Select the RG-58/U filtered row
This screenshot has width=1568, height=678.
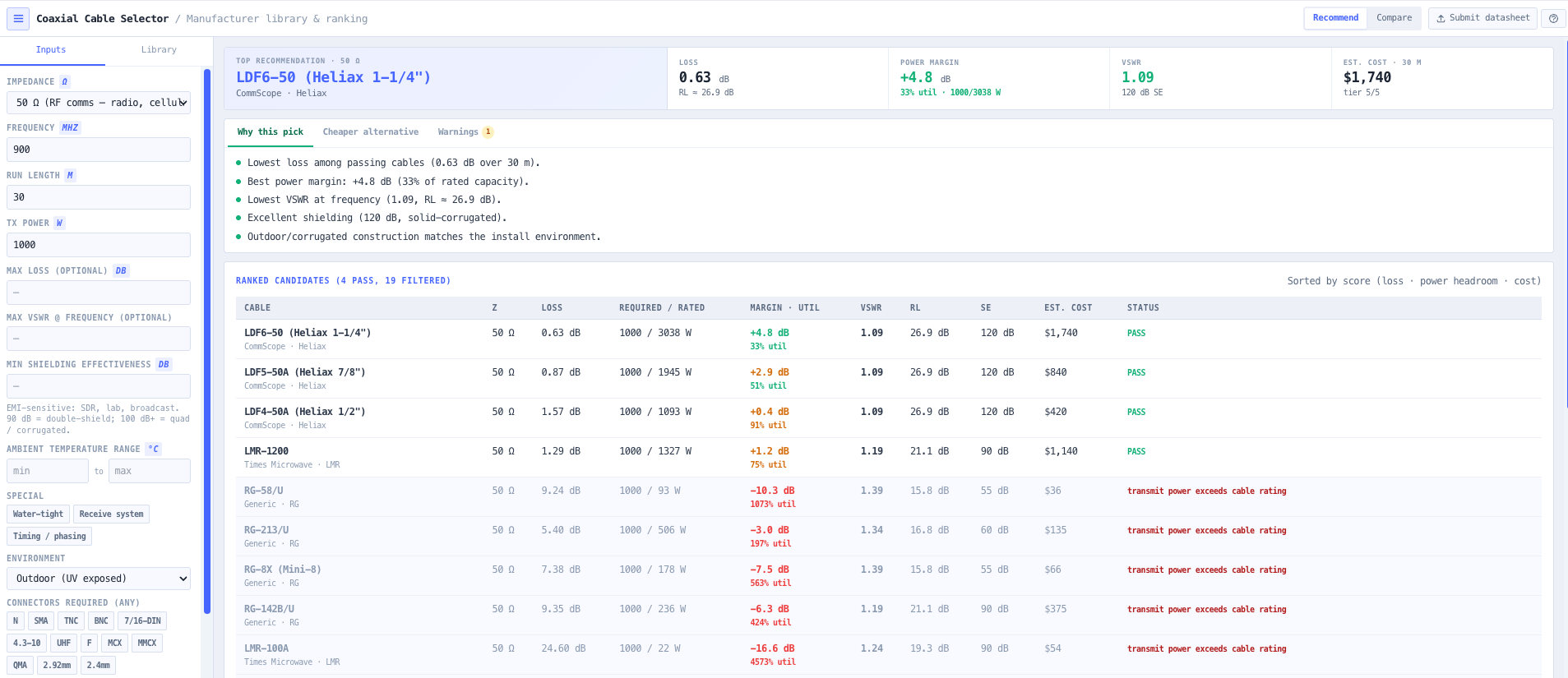click(889, 497)
